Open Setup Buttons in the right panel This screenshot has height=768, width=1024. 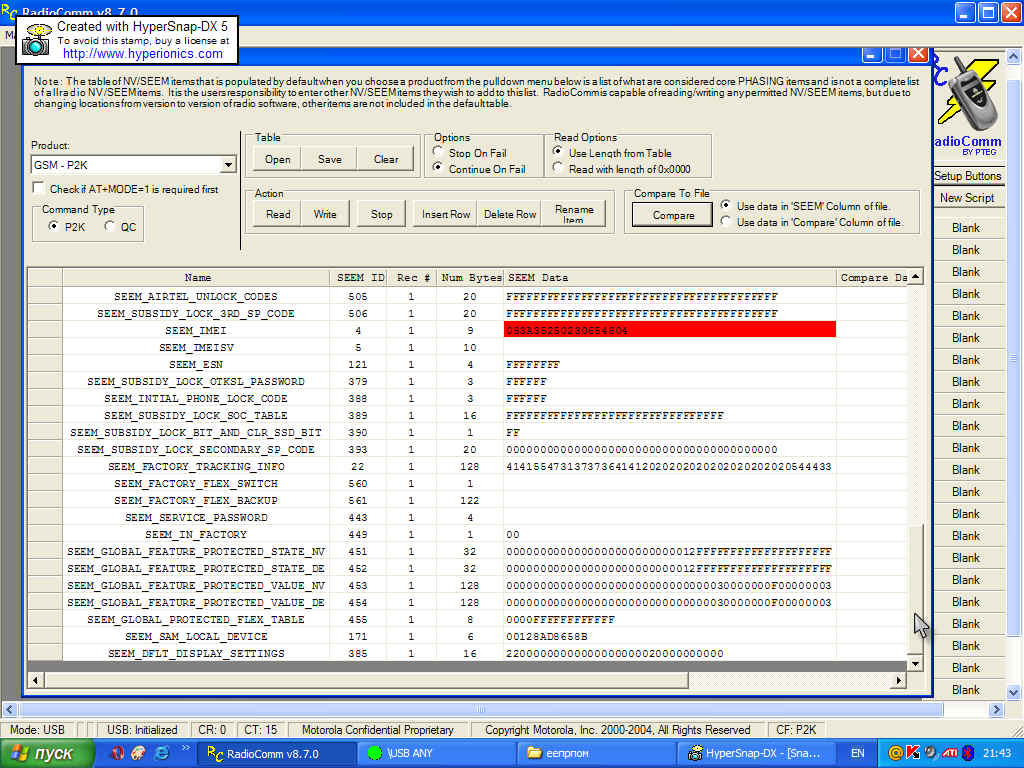(x=968, y=176)
